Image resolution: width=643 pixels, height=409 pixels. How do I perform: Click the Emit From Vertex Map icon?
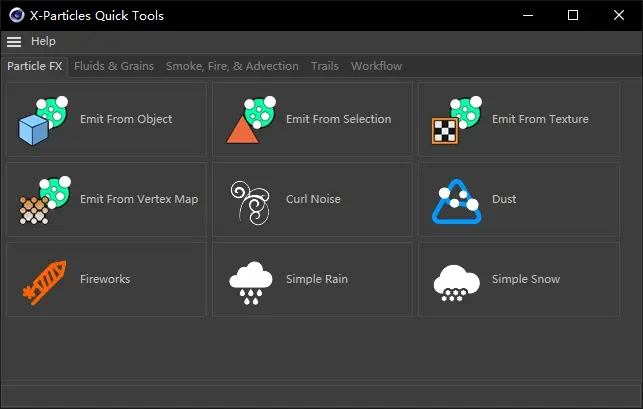43,200
